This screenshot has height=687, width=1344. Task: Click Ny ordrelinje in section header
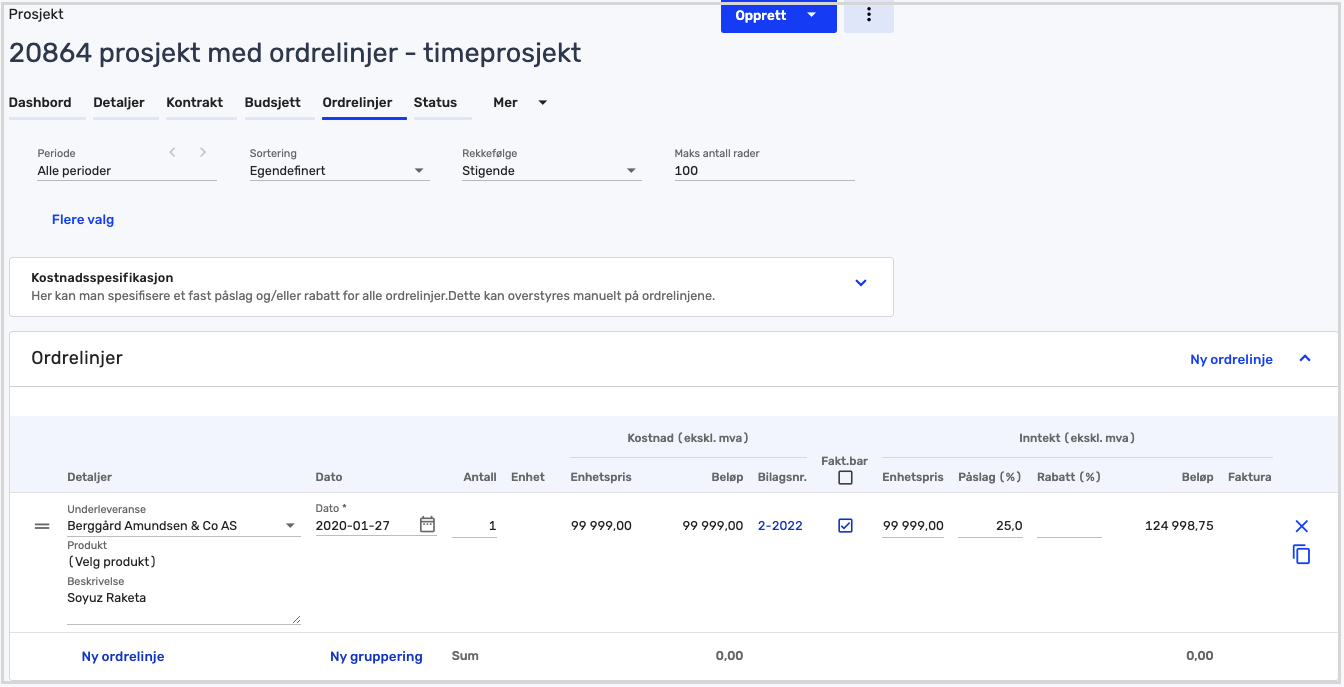point(1231,359)
